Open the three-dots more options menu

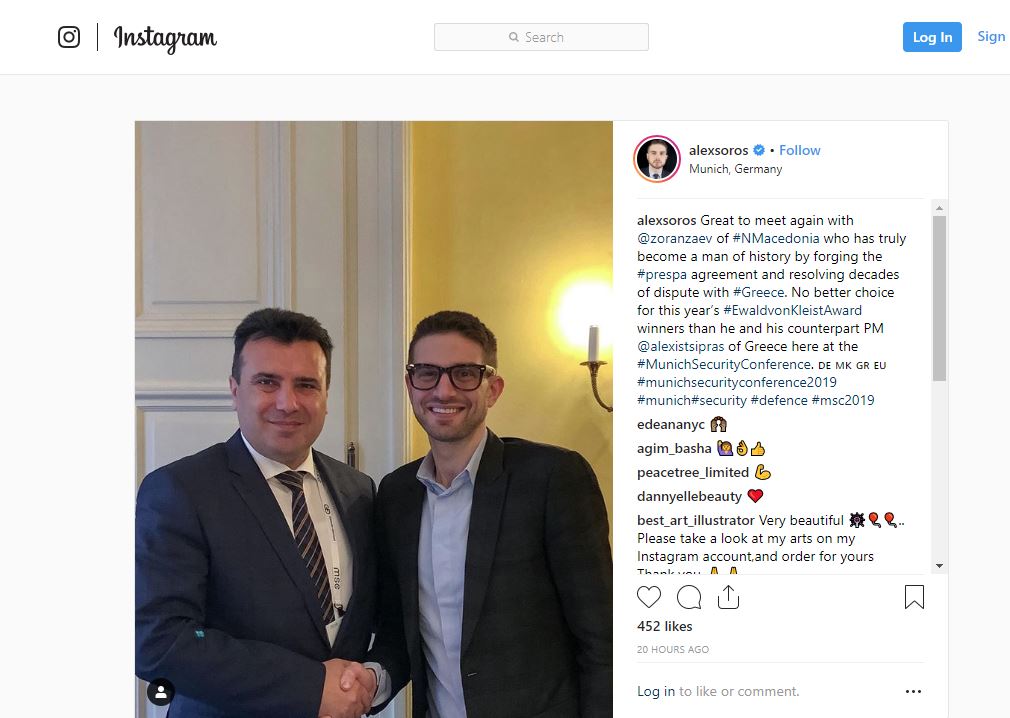tap(913, 691)
